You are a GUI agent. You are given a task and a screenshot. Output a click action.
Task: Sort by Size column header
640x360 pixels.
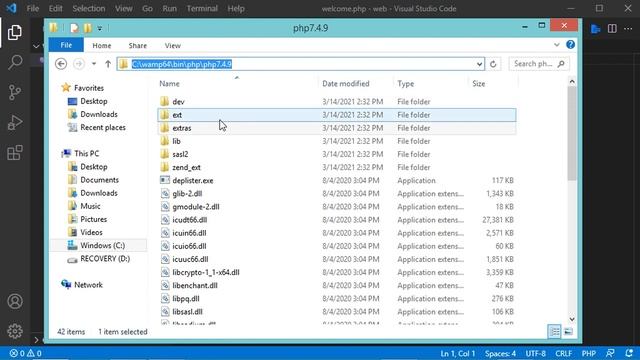[x=479, y=84]
